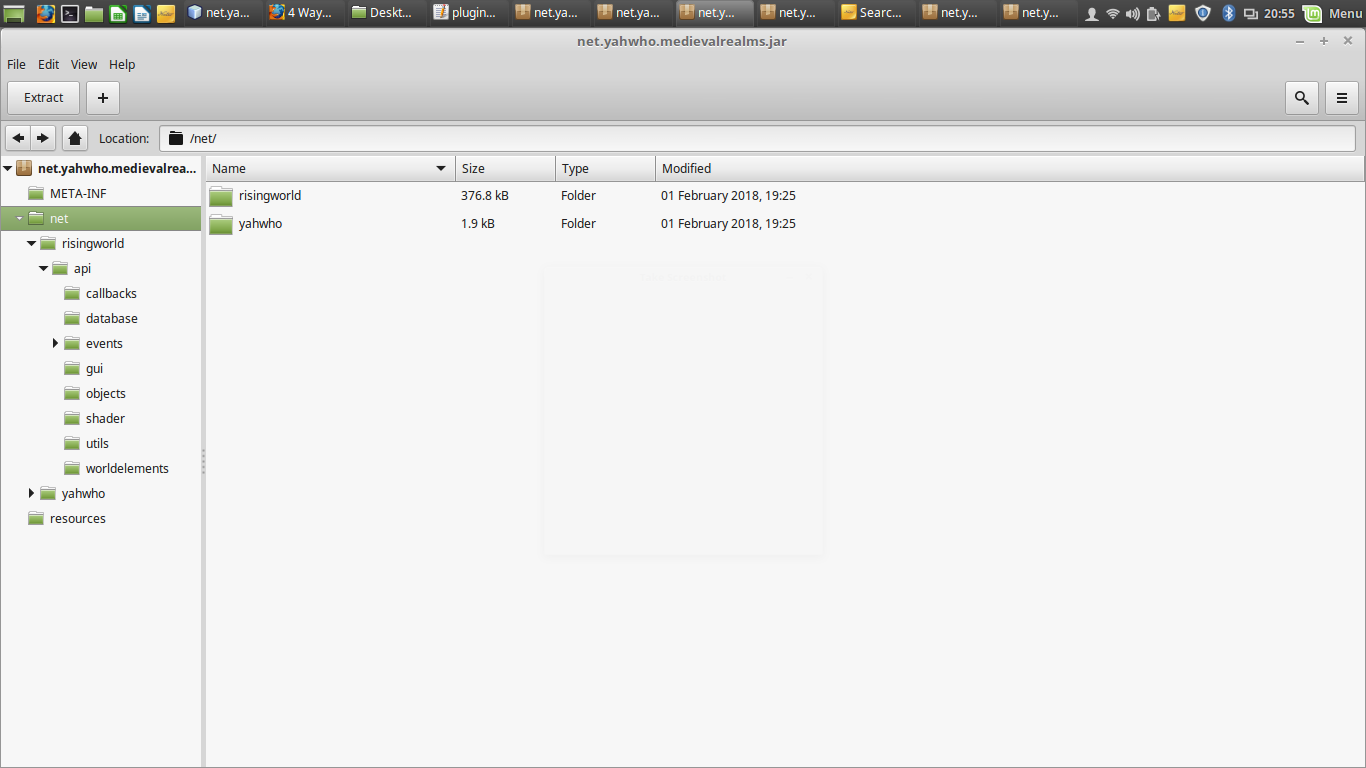Viewport: 1366px width, 768px height.
Task: Open the hamburger menu icon in the toolbar
Action: coord(1342,98)
